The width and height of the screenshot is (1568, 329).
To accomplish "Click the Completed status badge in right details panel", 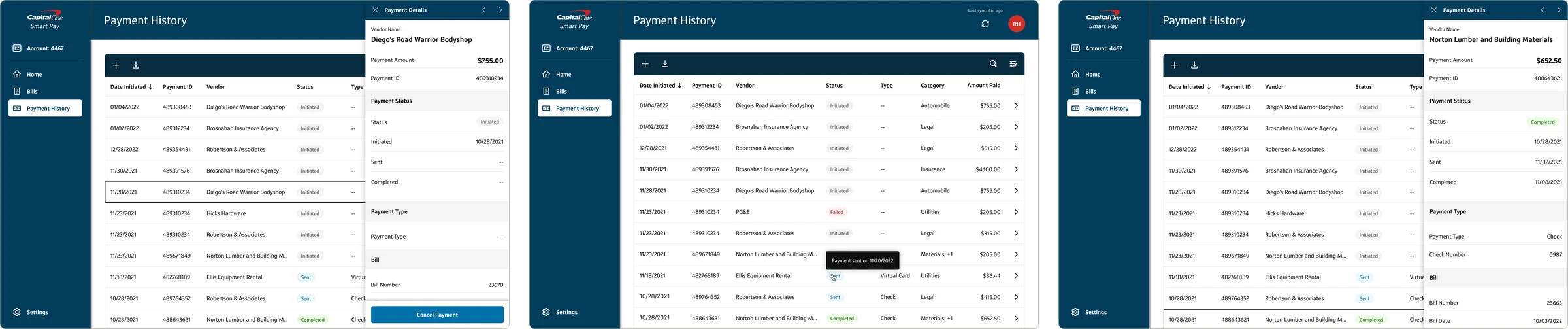I will click(1543, 122).
